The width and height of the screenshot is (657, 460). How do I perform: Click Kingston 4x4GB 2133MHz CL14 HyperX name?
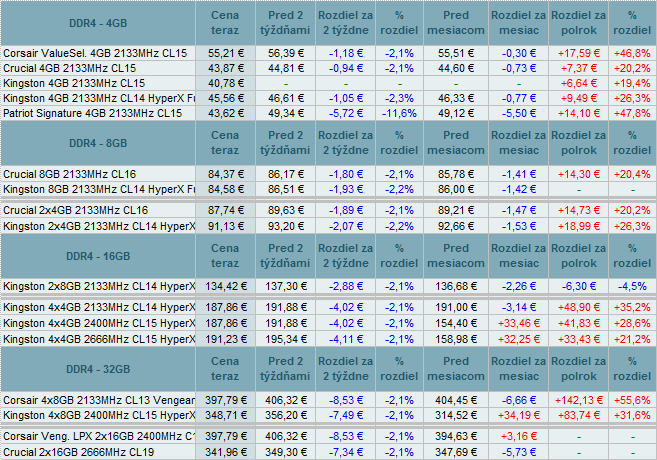99,308
